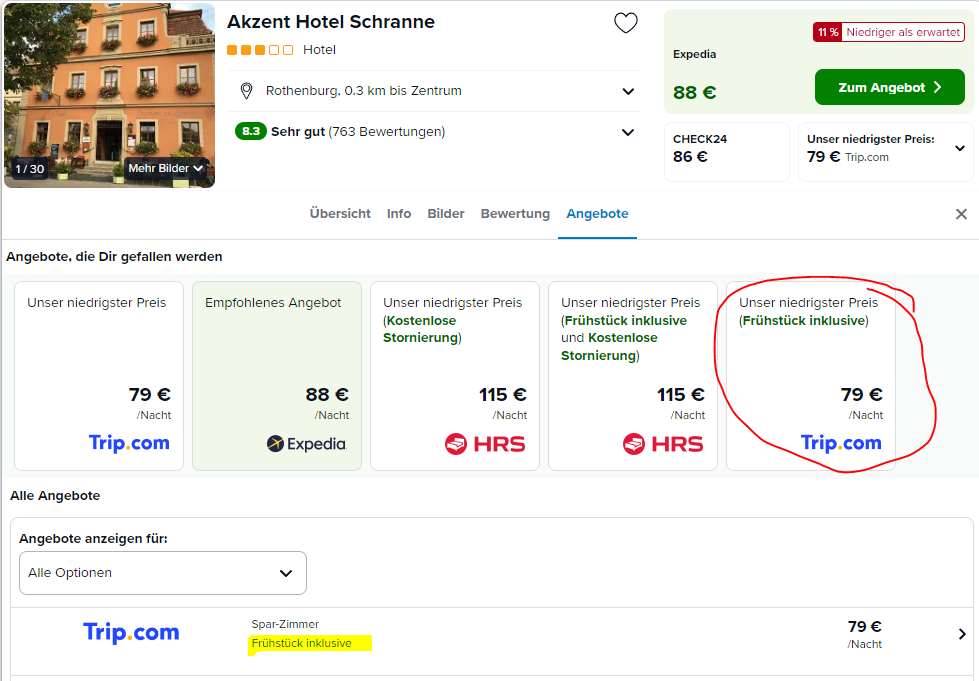Image resolution: width=979 pixels, height=681 pixels.
Task: Click the location pin icon next to Rothenburg
Action: [247, 91]
